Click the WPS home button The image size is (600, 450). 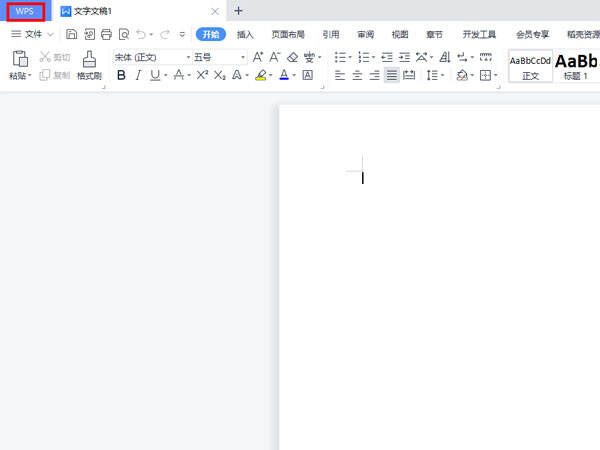25,11
